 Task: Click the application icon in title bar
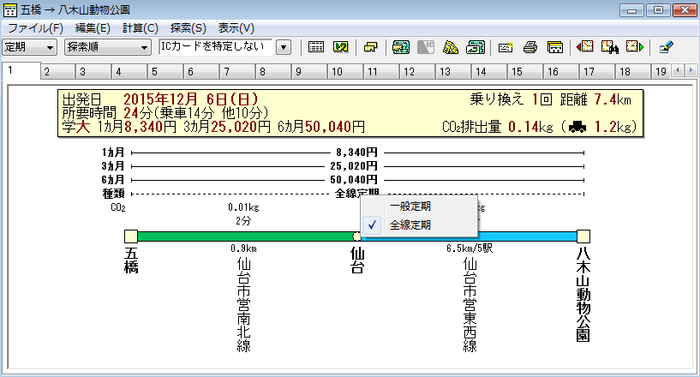tap(10, 10)
